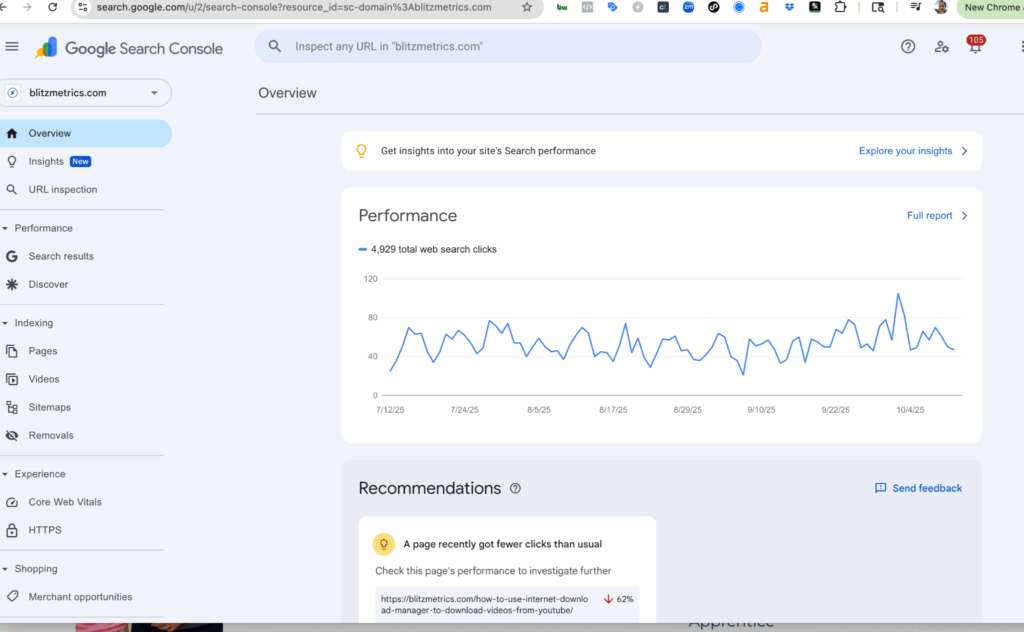Open the manage users and permissions icon
Image resolution: width=1024 pixels, height=632 pixels.
click(941, 47)
